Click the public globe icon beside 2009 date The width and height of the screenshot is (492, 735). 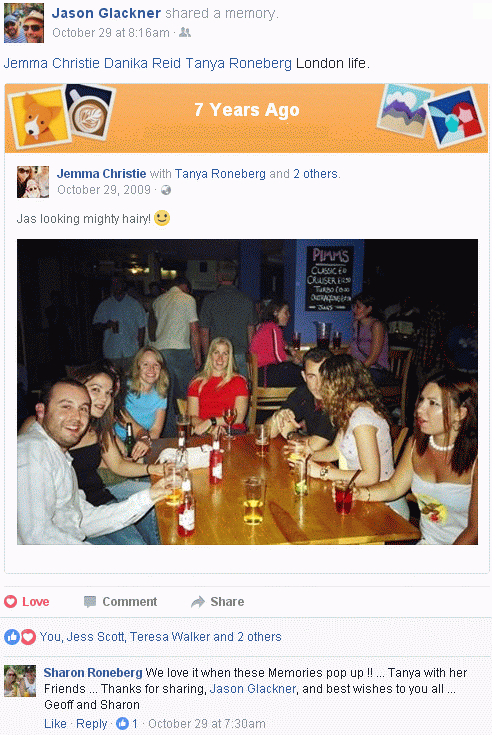166,190
